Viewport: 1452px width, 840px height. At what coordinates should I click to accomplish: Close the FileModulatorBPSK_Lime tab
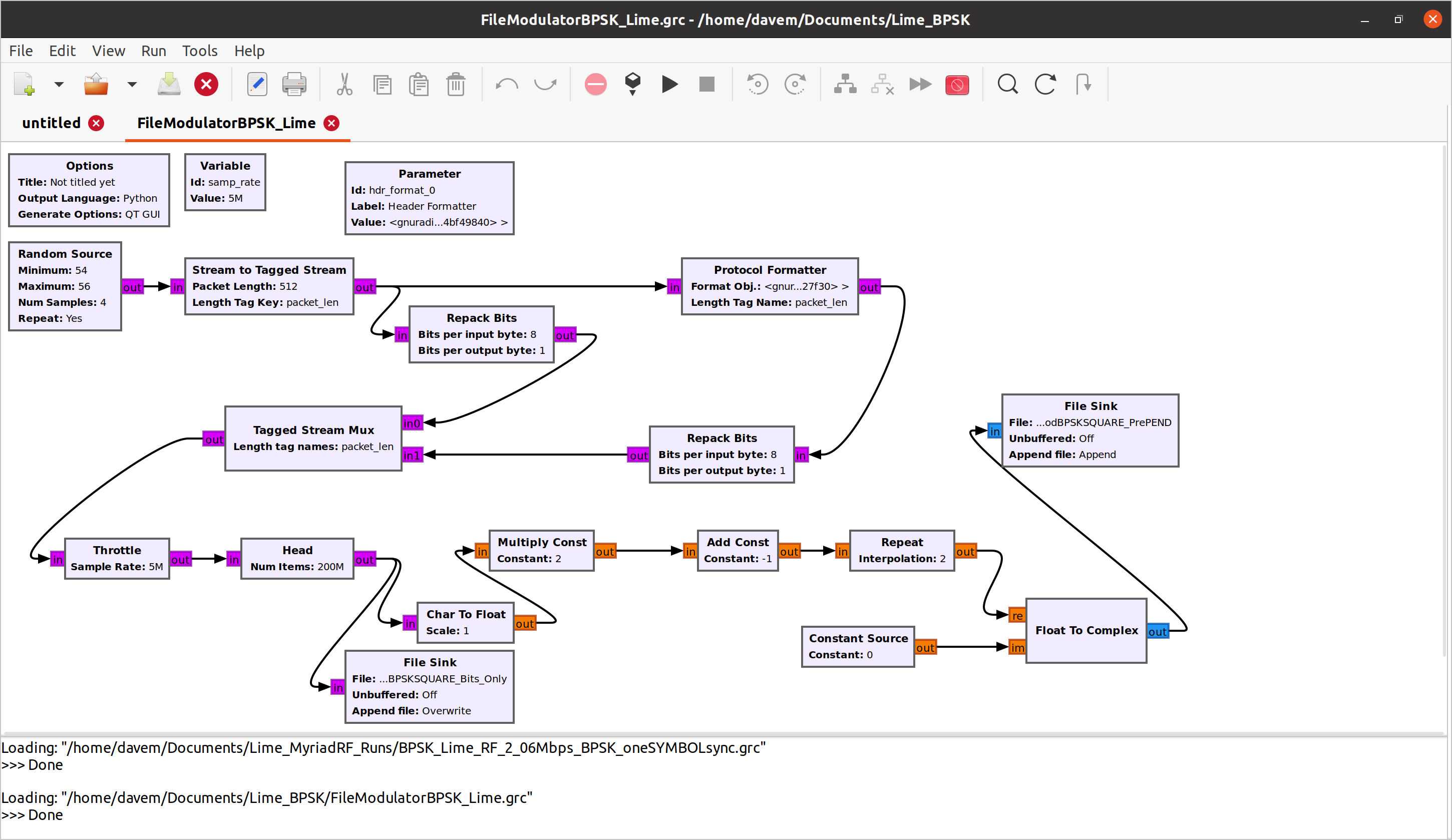point(331,123)
